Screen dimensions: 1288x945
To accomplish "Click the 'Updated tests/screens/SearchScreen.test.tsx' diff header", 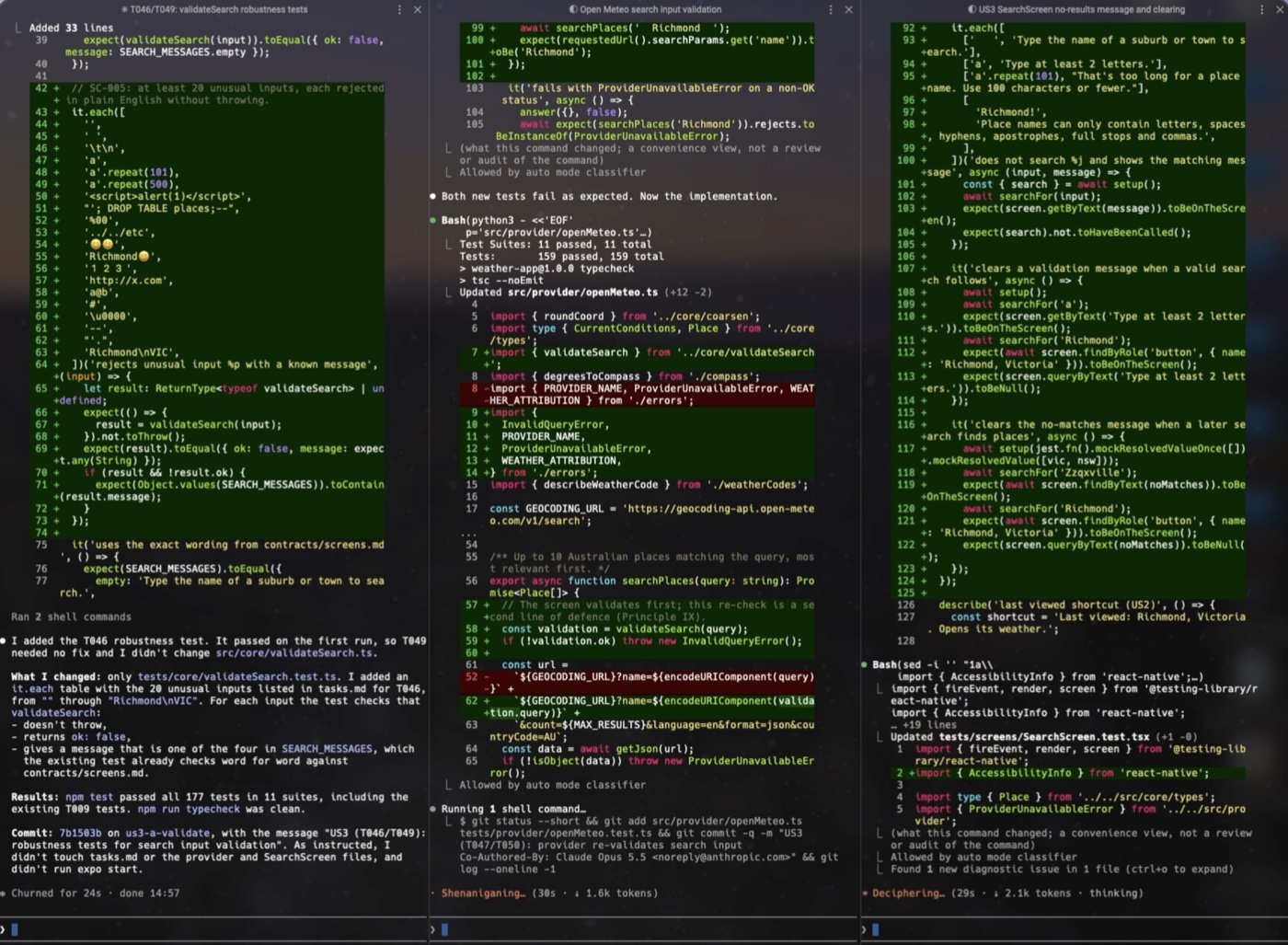I will tap(1046, 736).
